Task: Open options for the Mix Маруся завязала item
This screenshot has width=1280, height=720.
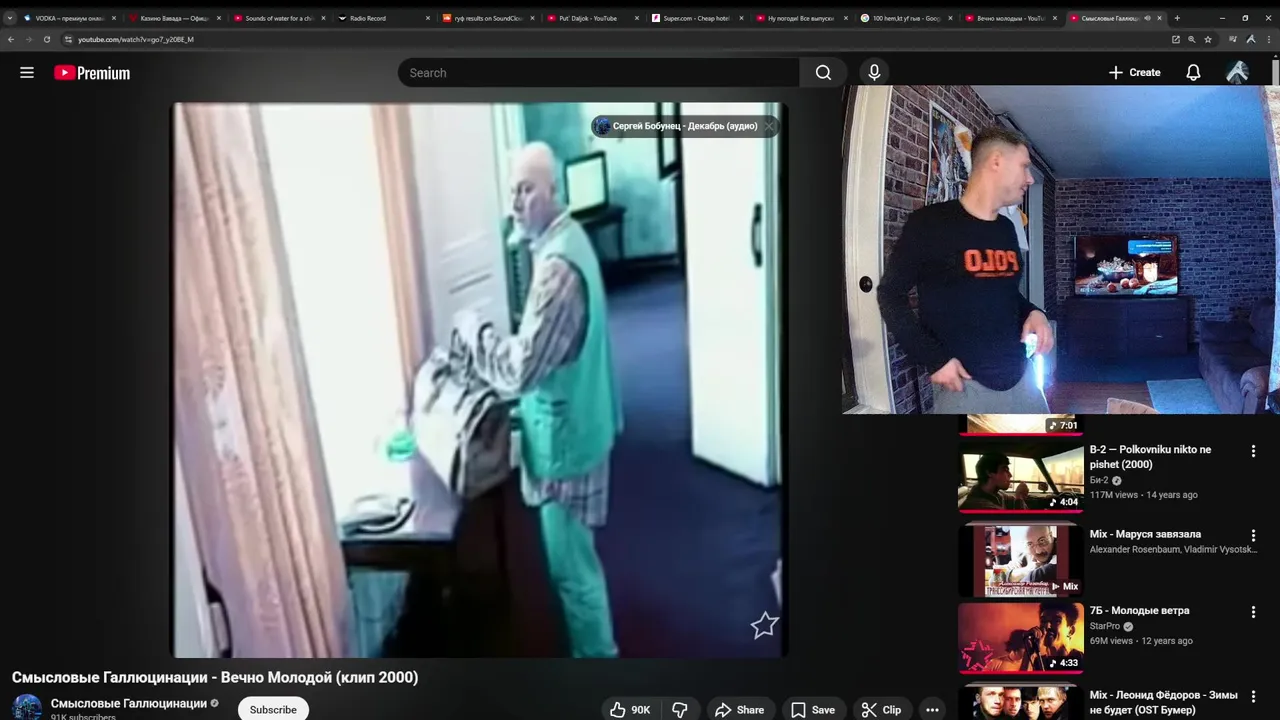Action: point(1253,536)
